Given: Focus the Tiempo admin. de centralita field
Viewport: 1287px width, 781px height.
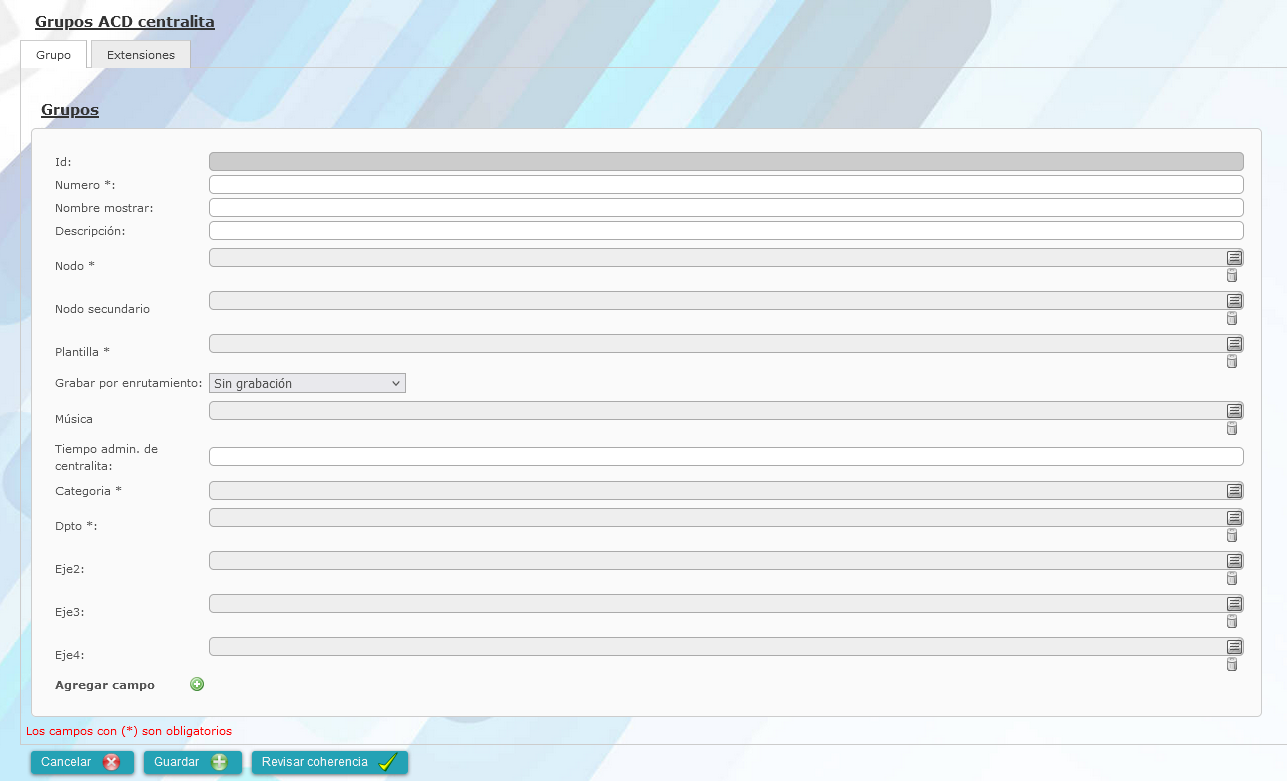Looking at the screenshot, I should coord(726,456).
